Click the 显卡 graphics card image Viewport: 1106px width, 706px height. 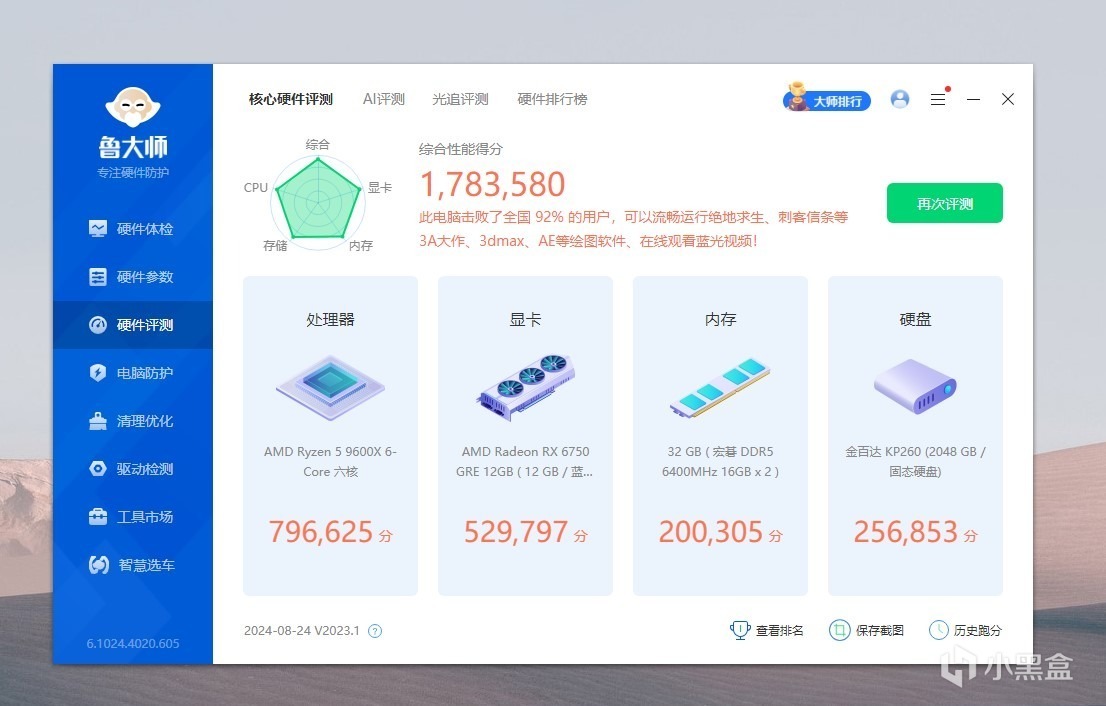click(525, 387)
